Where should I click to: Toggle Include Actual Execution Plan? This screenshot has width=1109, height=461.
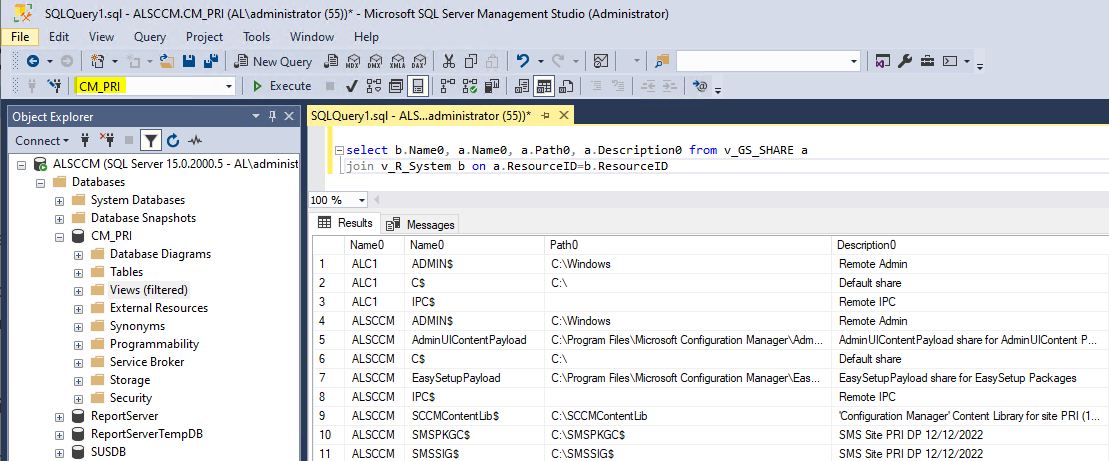pos(448,86)
